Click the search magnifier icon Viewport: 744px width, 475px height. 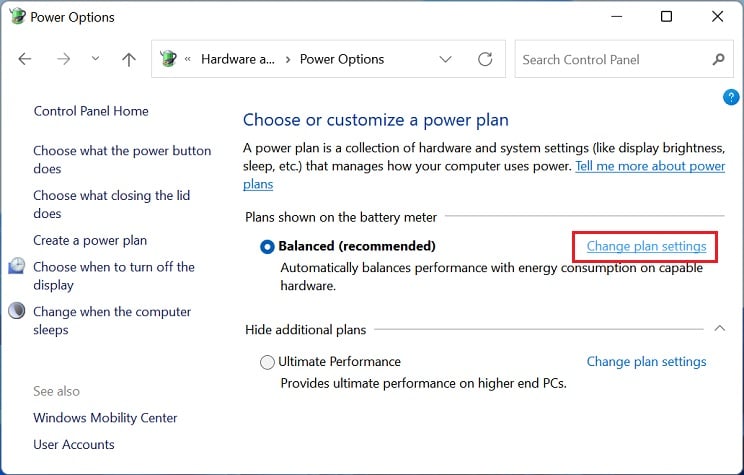click(718, 59)
